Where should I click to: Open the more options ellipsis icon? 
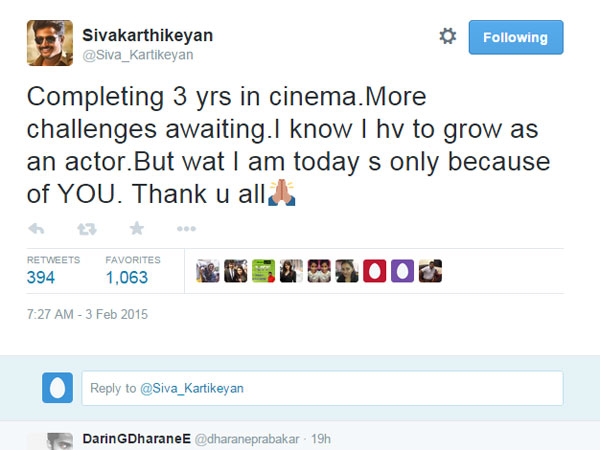[186, 229]
